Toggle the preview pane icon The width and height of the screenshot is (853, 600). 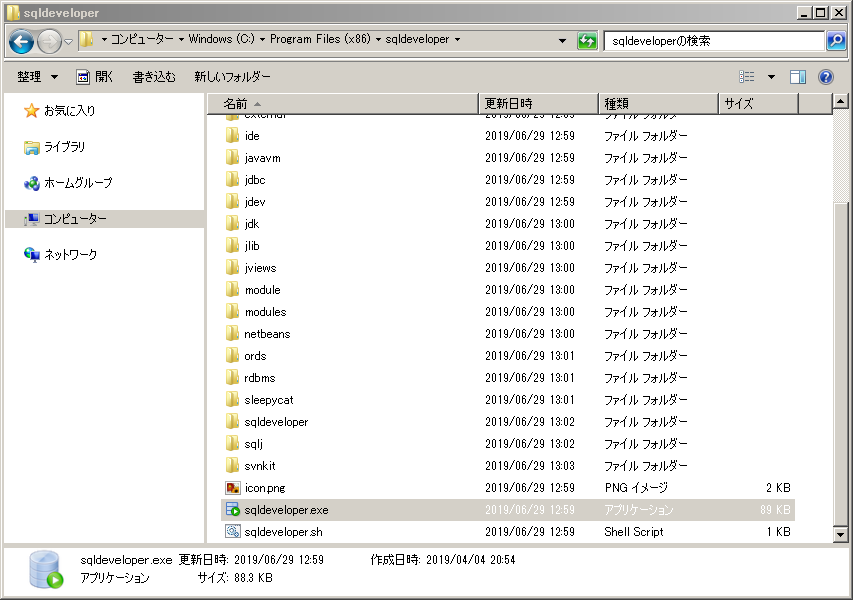click(797, 76)
